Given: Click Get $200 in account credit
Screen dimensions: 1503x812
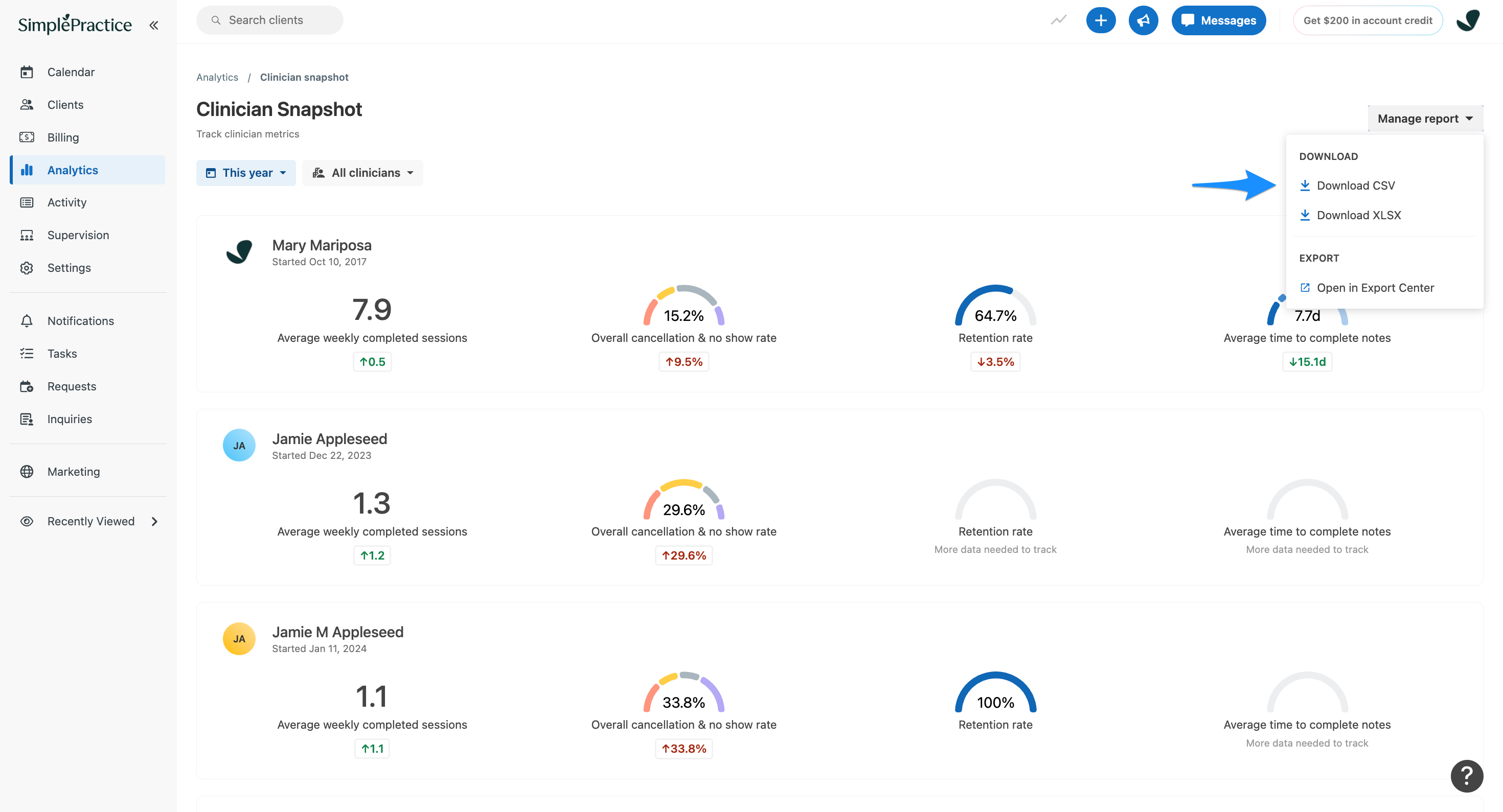Looking at the screenshot, I should [1368, 20].
